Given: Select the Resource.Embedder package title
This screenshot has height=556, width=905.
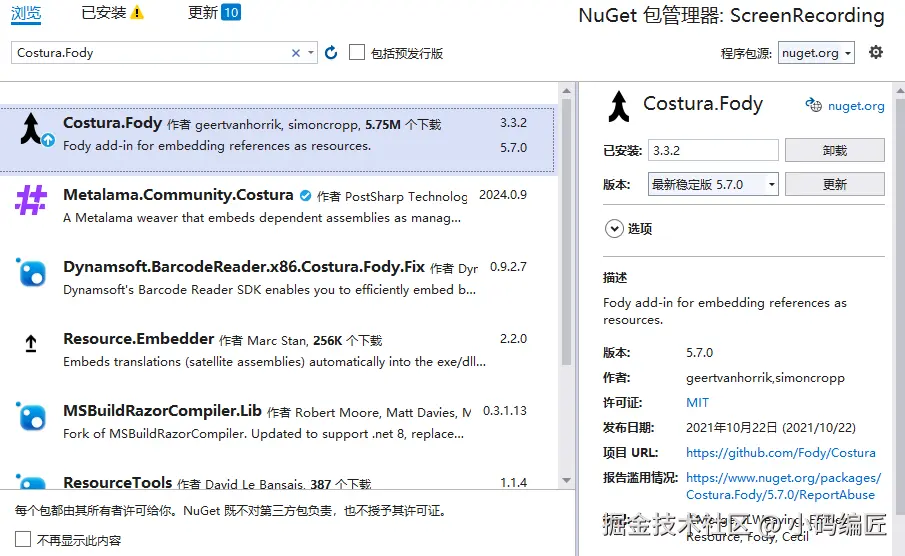Looking at the screenshot, I should [139, 339].
